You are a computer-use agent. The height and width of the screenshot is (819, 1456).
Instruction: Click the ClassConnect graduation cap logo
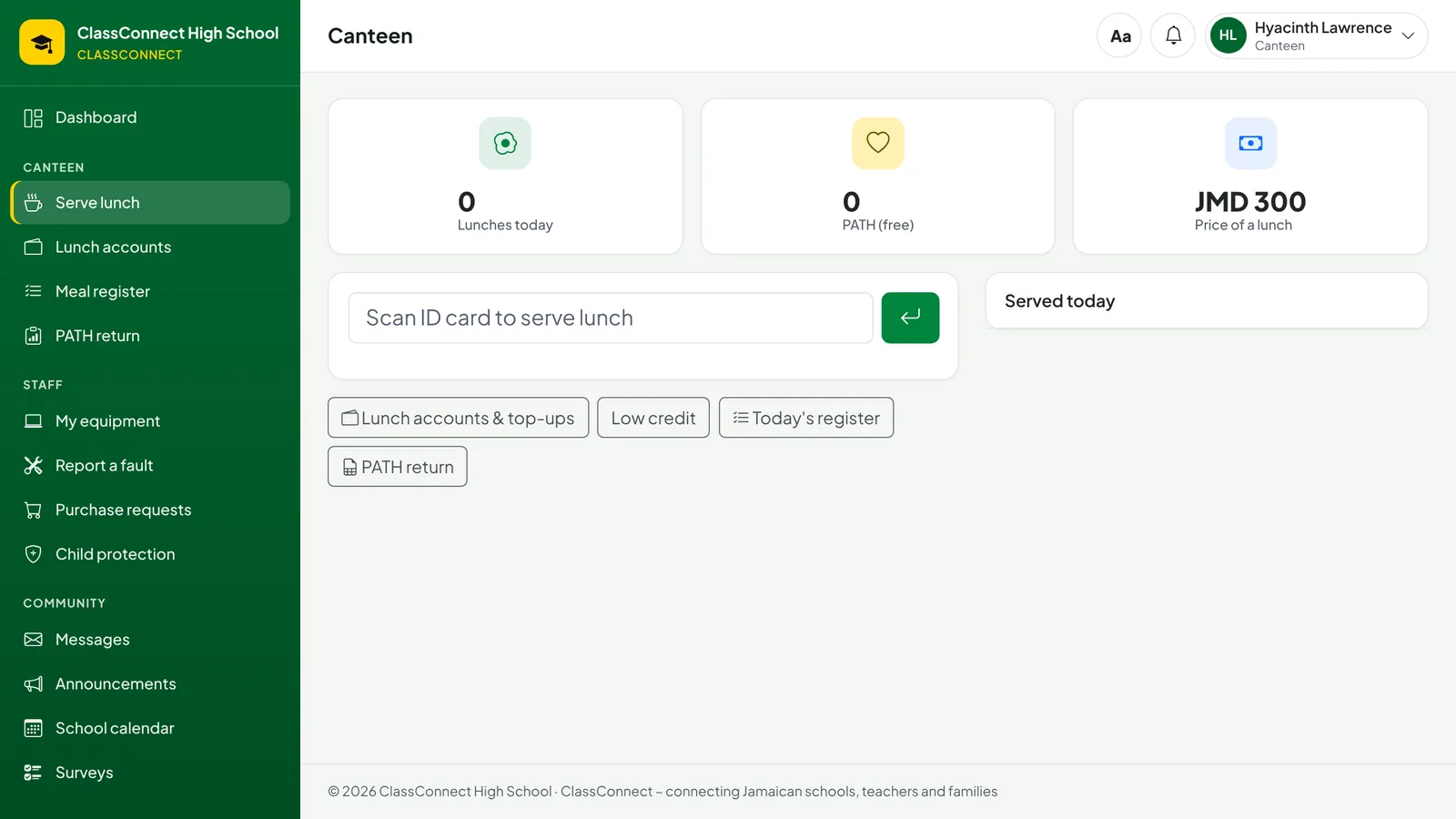coord(42,42)
